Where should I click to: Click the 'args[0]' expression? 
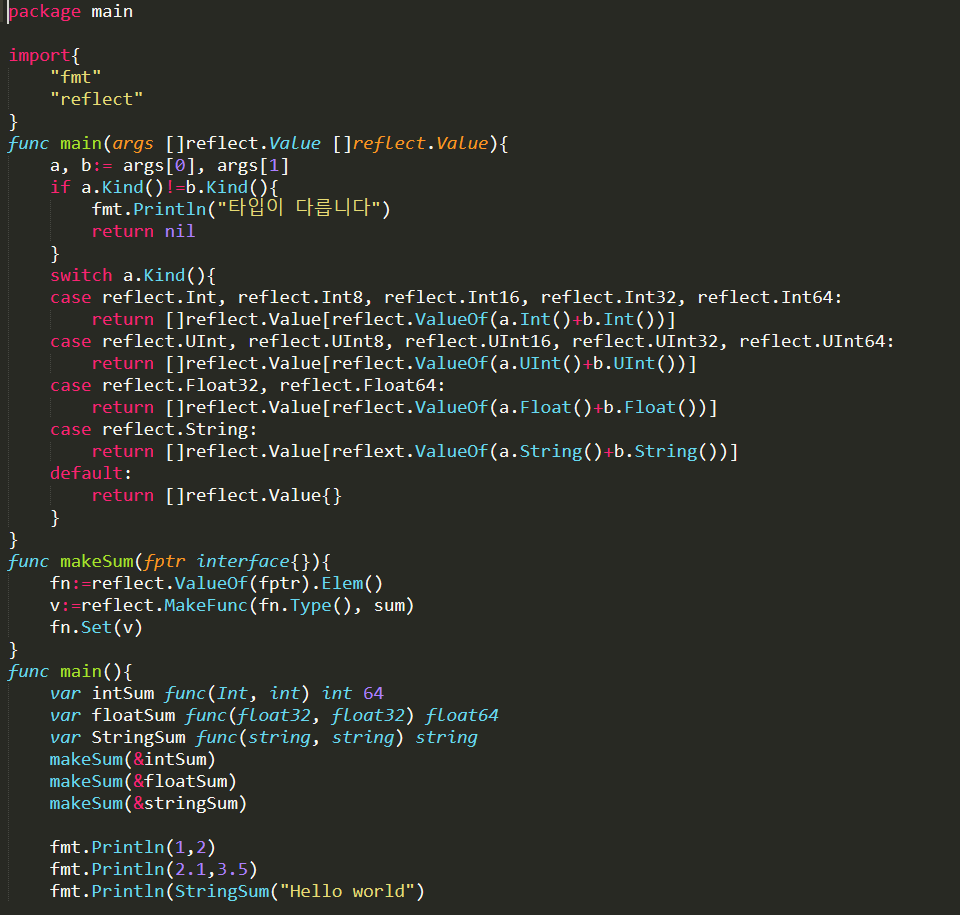click(159, 166)
